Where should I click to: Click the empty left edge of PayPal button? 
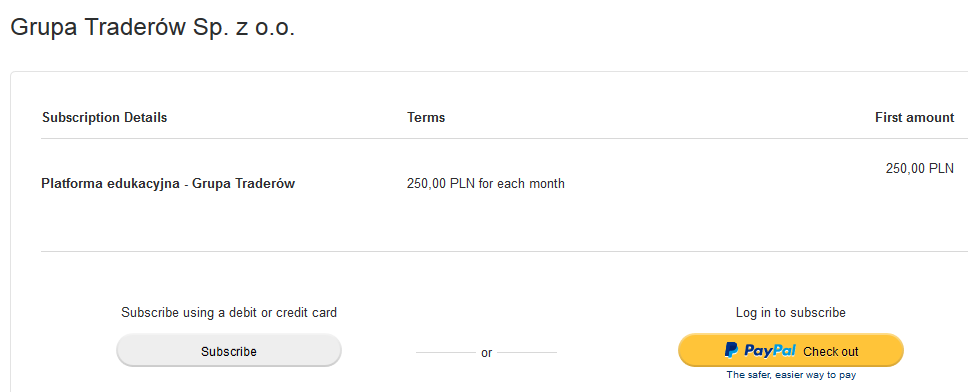click(700, 351)
